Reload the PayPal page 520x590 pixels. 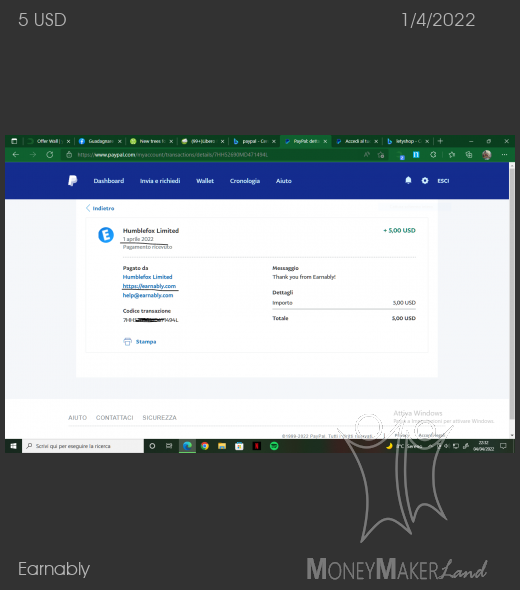50,155
